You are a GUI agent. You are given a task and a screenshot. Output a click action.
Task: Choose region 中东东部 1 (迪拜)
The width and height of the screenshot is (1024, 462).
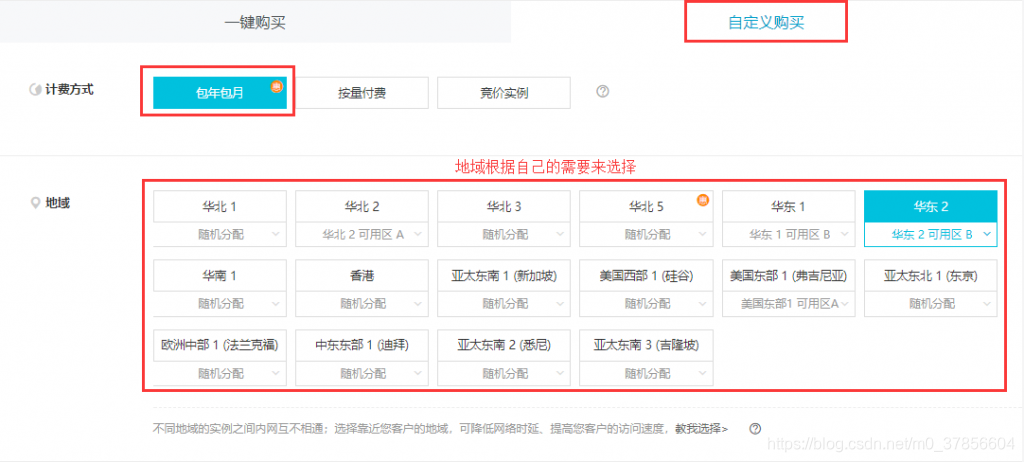[362, 345]
